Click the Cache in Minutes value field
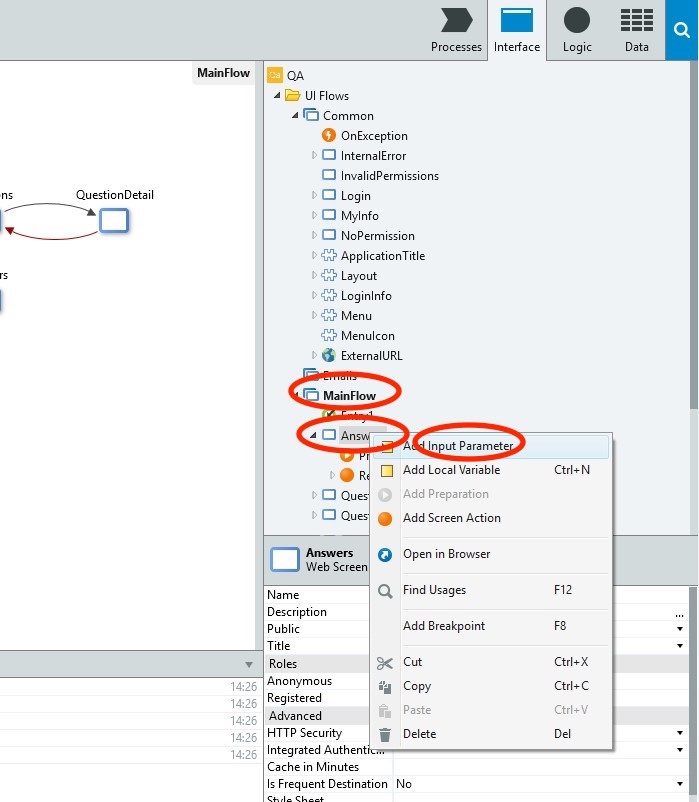Image resolution: width=699 pixels, height=802 pixels. tap(540, 767)
